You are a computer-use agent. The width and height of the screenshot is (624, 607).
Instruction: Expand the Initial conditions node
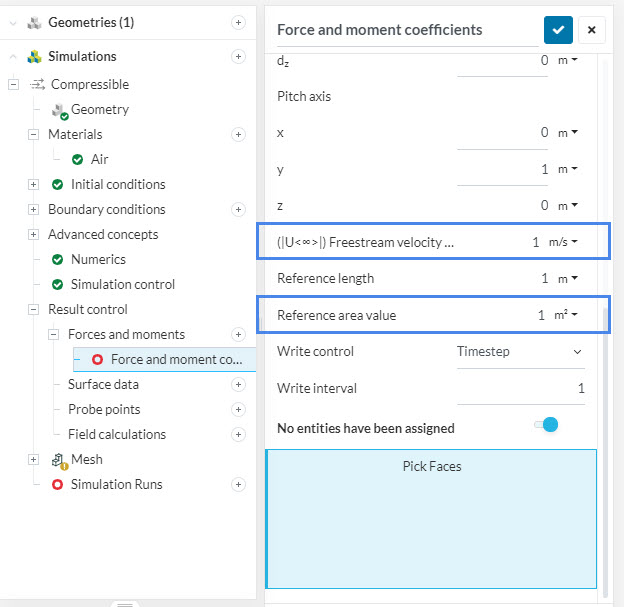point(33,184)
